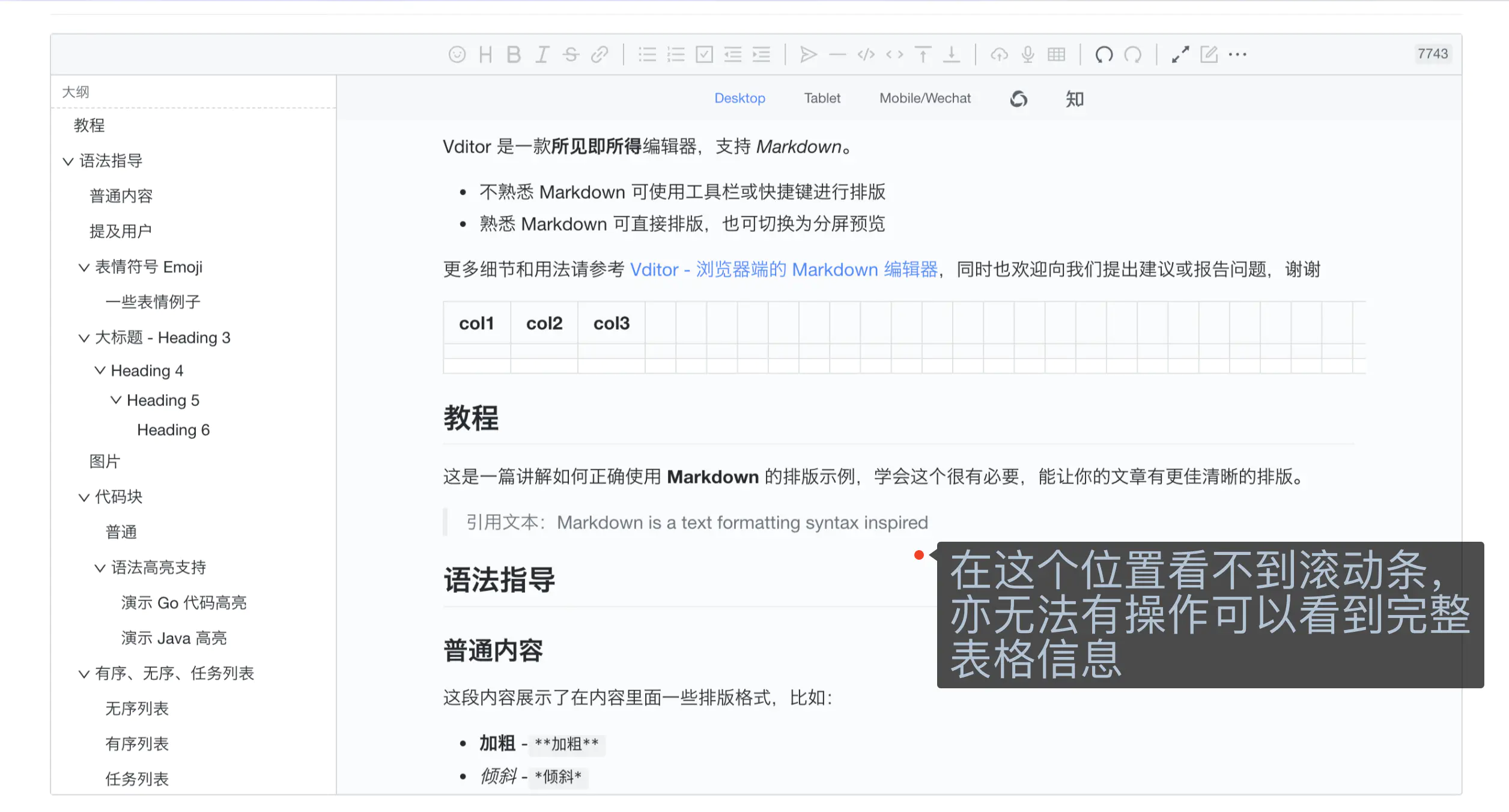The width and height of the screenshot is (1509, 812).
Task: Click the undo arrow icon
Action: tap(1104, 55)
